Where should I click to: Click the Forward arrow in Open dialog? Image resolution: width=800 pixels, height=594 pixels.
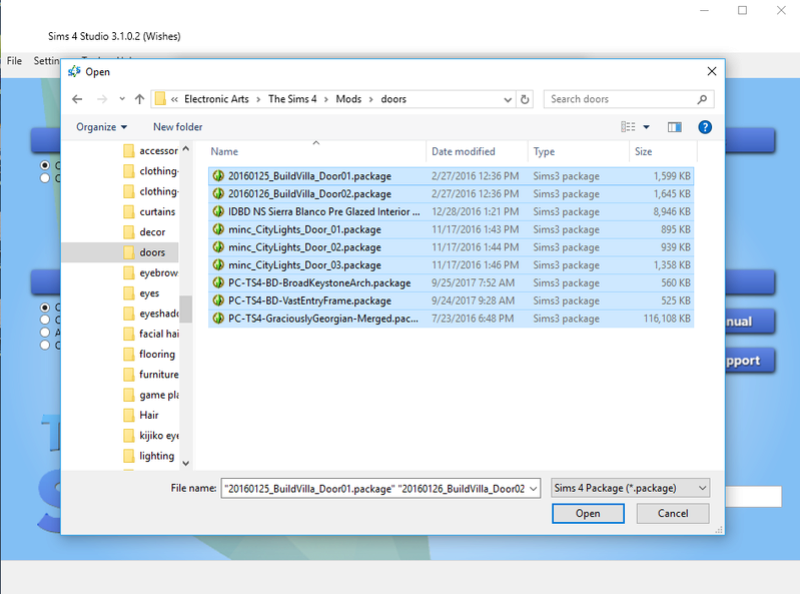click(102, 99)
